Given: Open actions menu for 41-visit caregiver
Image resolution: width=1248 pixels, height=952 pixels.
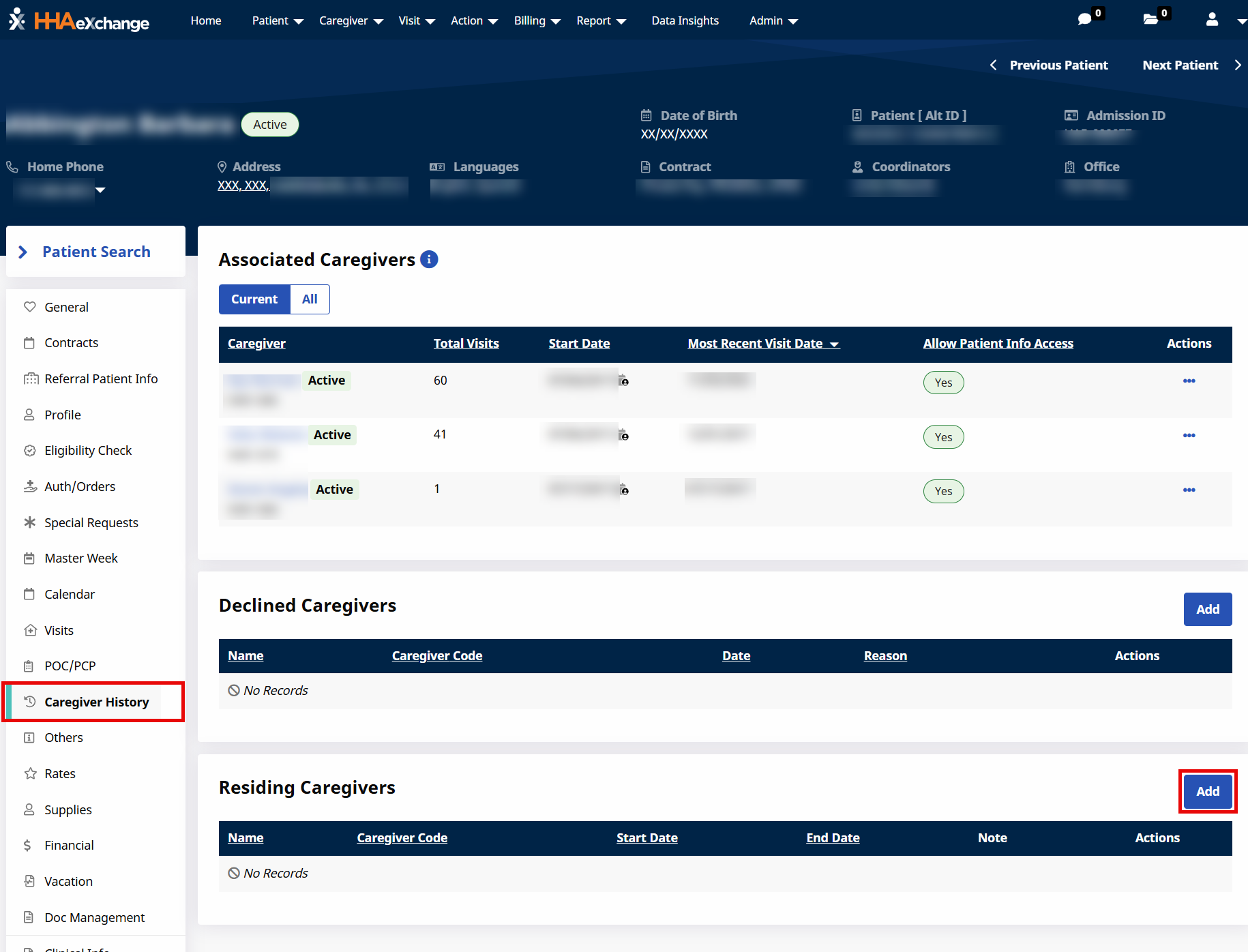Looking at the screenshot, I should pyautogui.click(x=1189, y=435).
